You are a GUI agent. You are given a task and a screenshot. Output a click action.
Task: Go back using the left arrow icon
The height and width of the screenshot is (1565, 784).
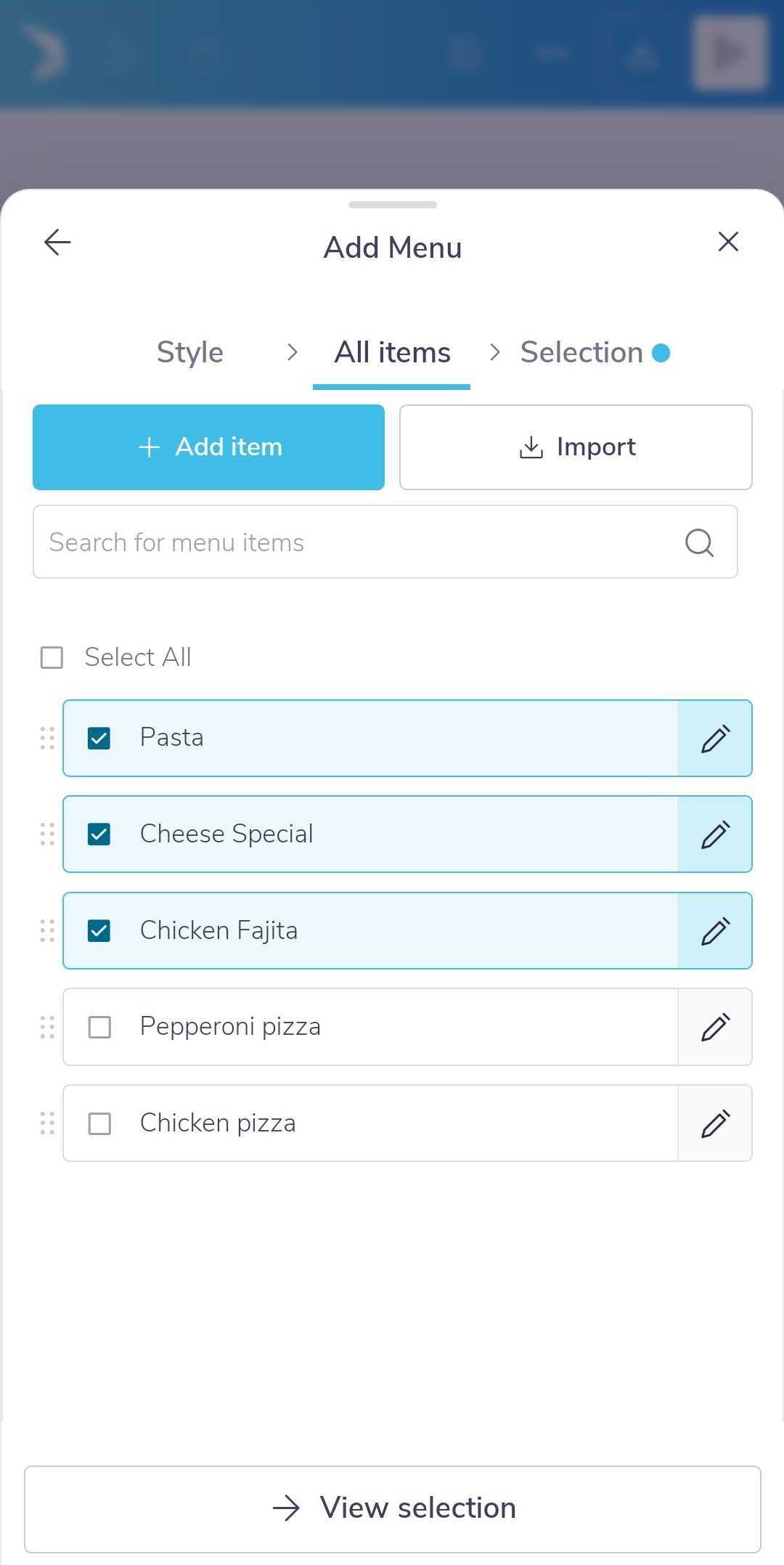tap(57, 243)
